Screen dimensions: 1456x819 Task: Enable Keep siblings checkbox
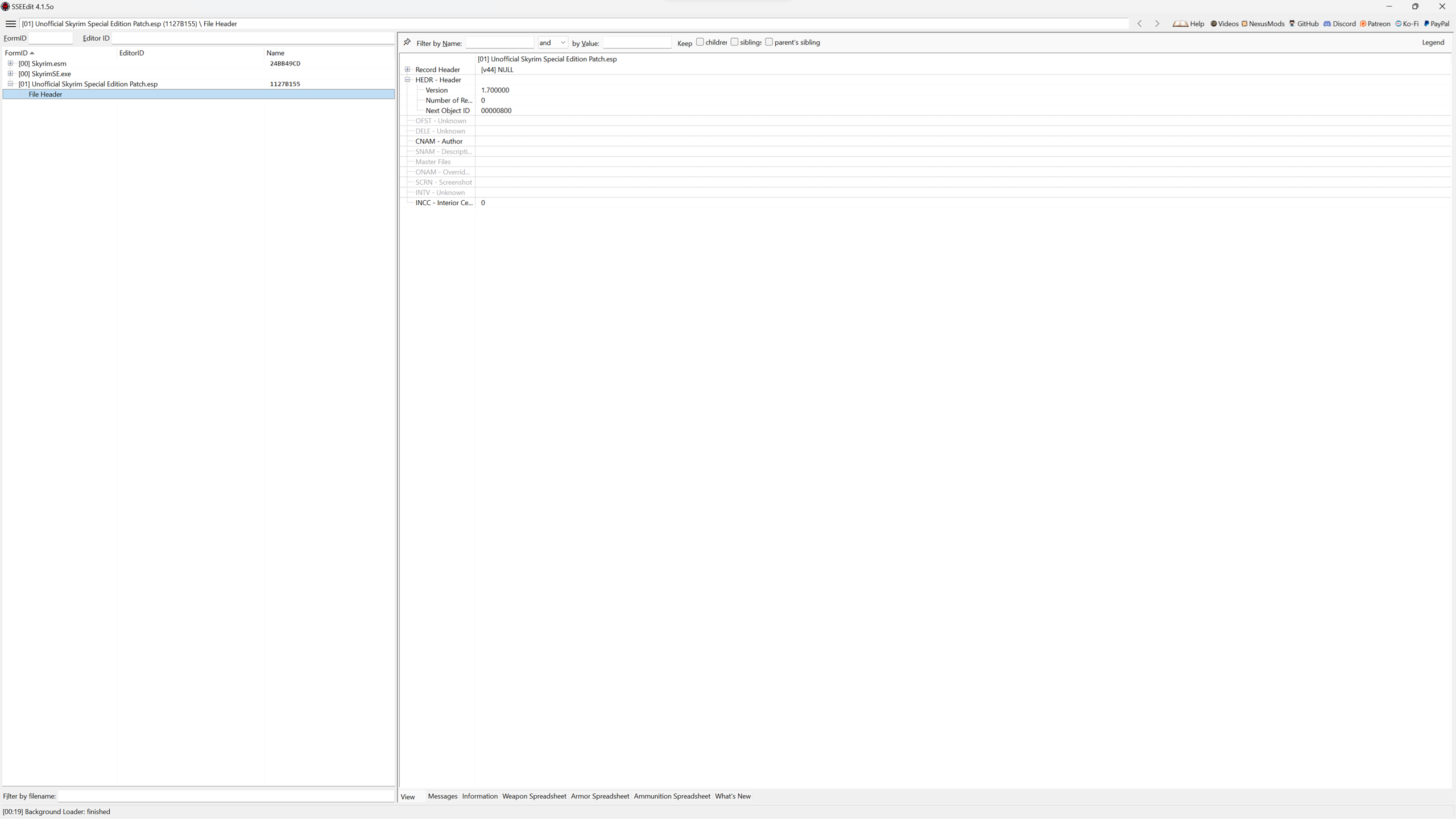pos(734,42)
